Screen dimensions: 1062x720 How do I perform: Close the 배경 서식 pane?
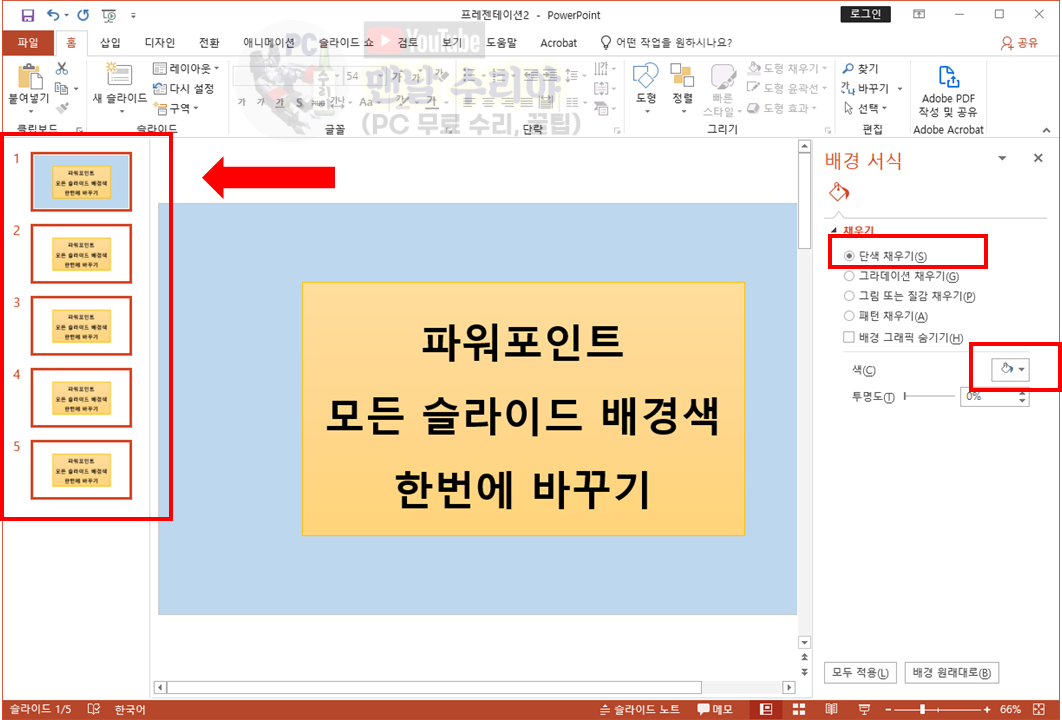click(1038, 158)
